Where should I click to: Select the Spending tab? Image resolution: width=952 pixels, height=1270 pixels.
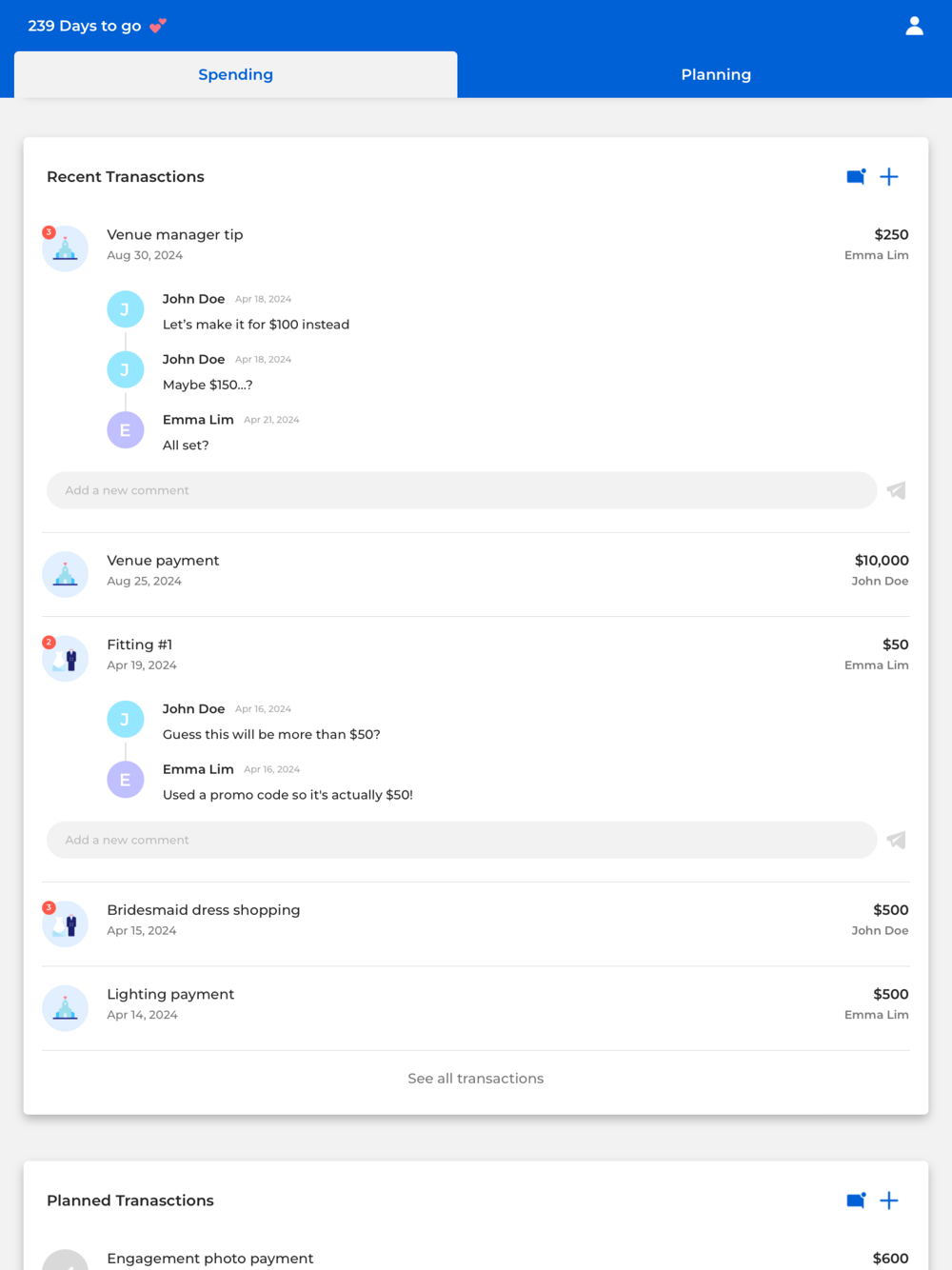(235, 74)
